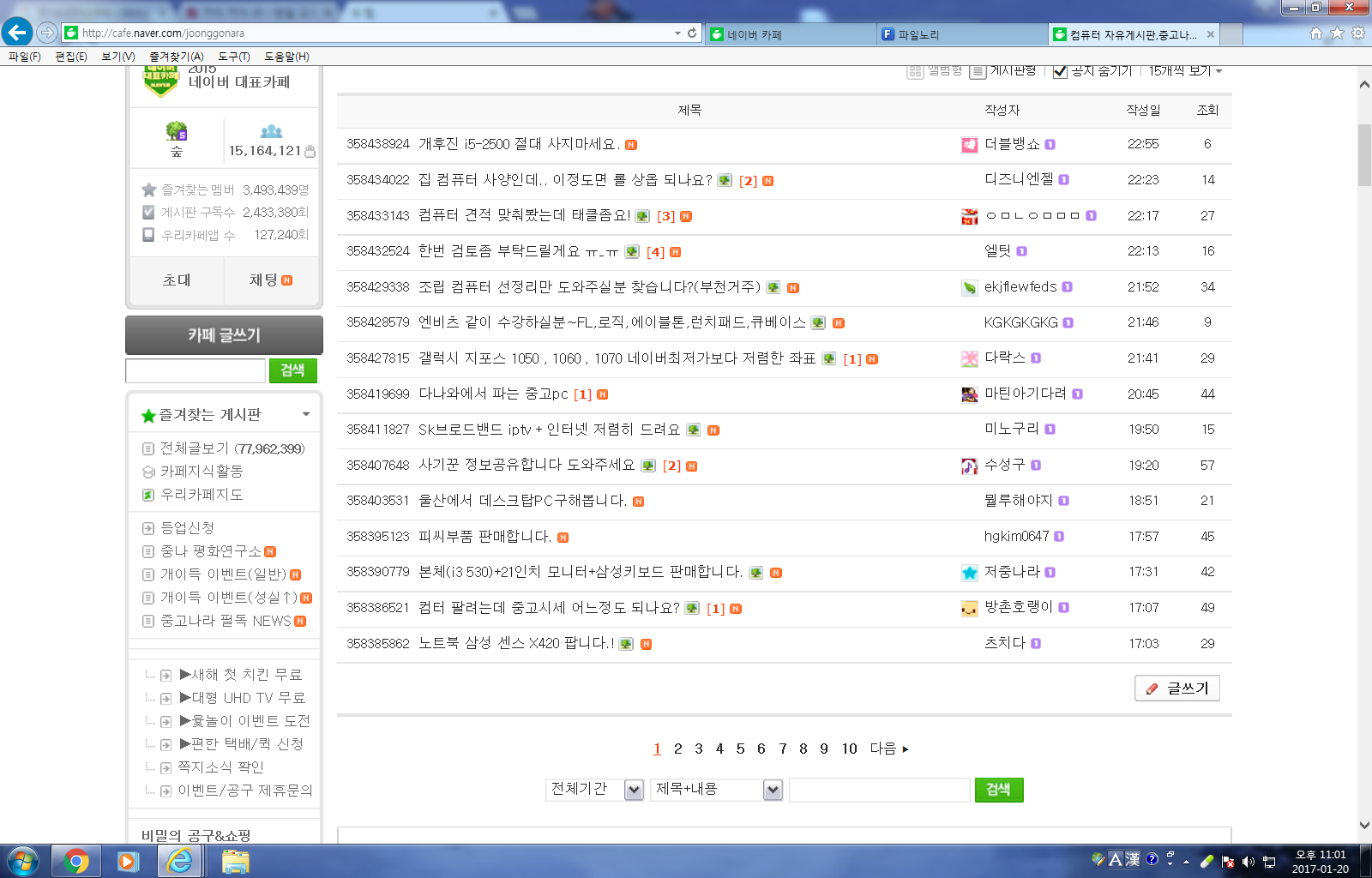Screen dimensions: 1372x878
Task: Open the 제목+내용 search type dropdown
Action: coord(773,790)
